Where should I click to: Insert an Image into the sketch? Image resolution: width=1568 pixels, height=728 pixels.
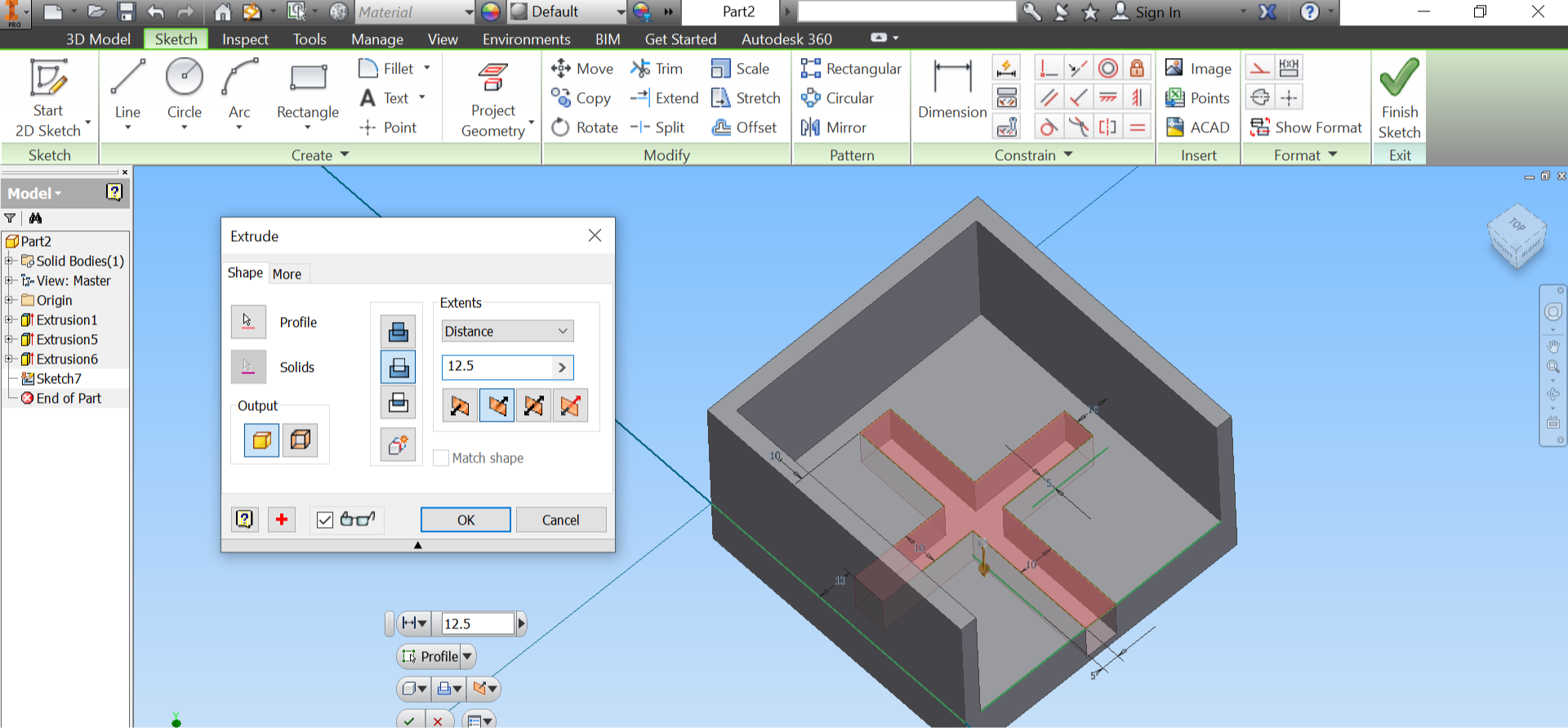(1198, 69)
